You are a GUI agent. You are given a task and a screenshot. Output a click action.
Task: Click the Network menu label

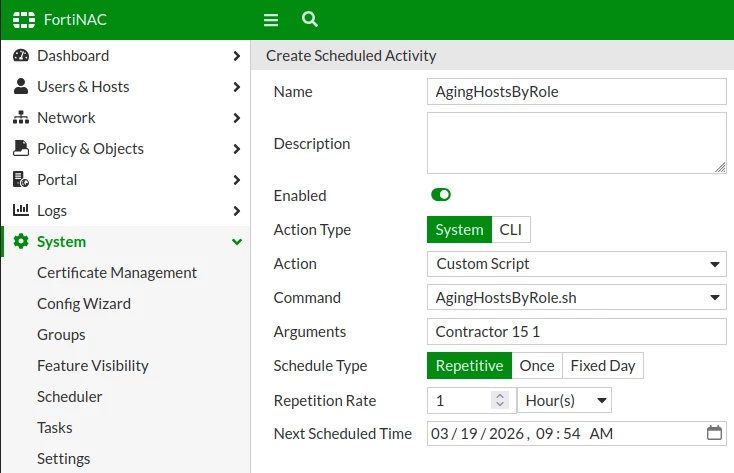[66, 118]
